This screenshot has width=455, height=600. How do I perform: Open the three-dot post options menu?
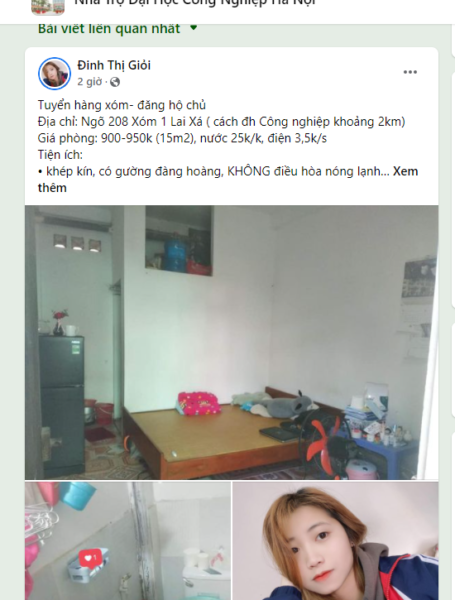[410, 72]
